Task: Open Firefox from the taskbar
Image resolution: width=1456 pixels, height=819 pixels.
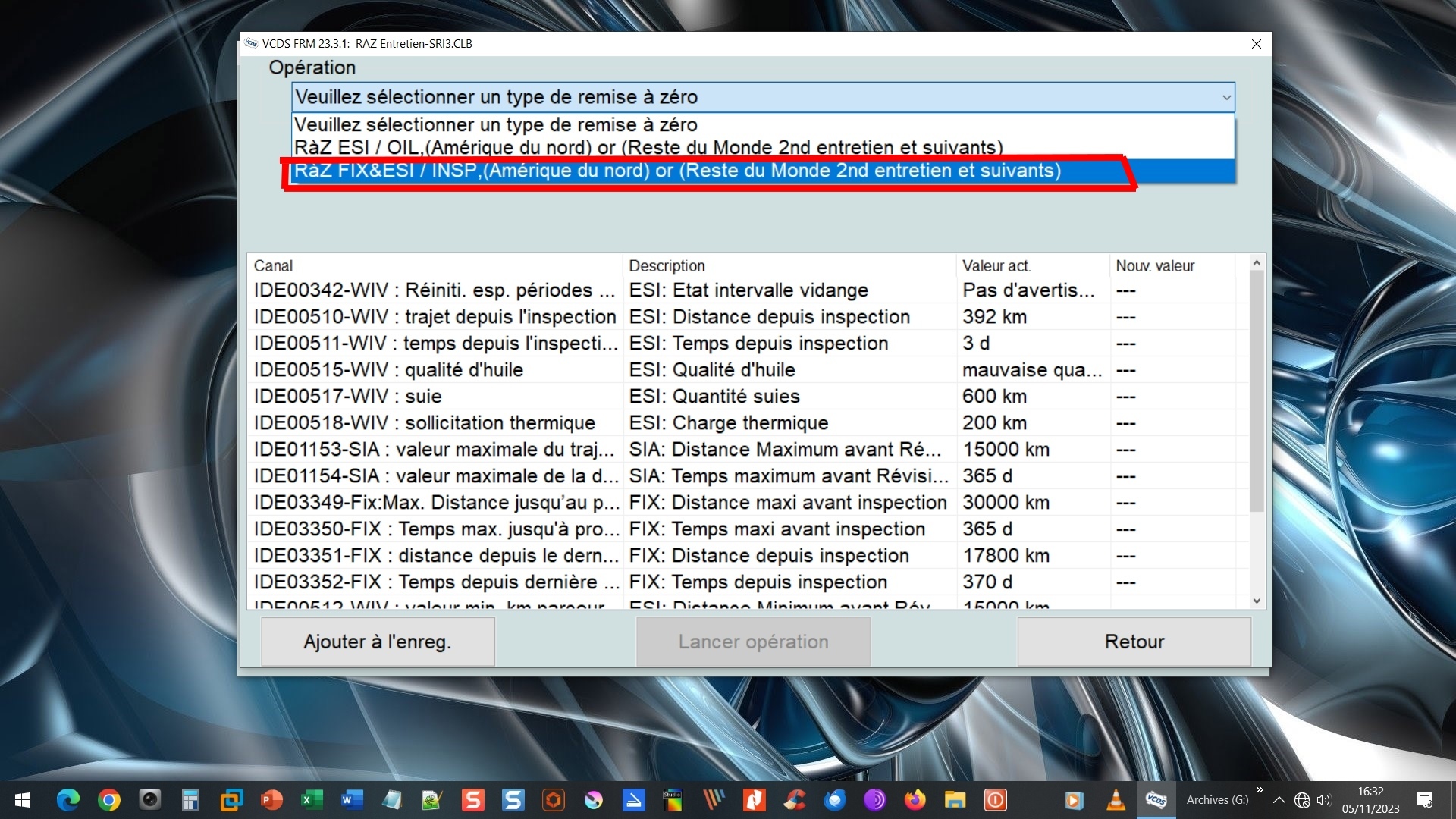Action: point(915,800)
